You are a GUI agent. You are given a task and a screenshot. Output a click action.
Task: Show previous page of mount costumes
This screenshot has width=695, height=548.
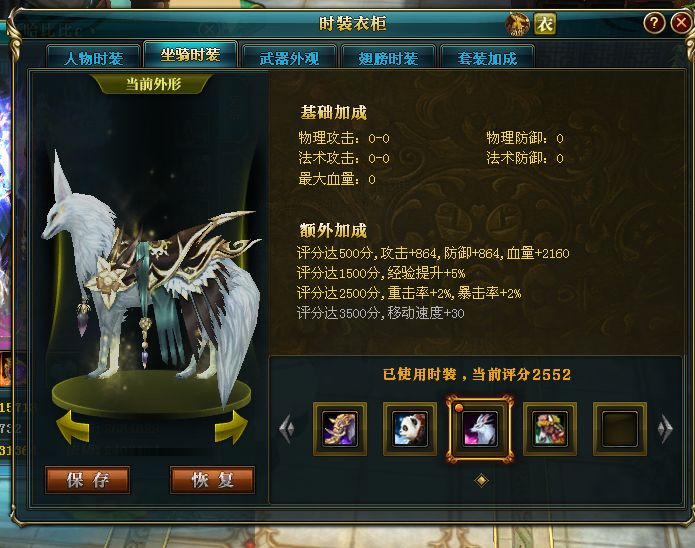tap(287, 428)
